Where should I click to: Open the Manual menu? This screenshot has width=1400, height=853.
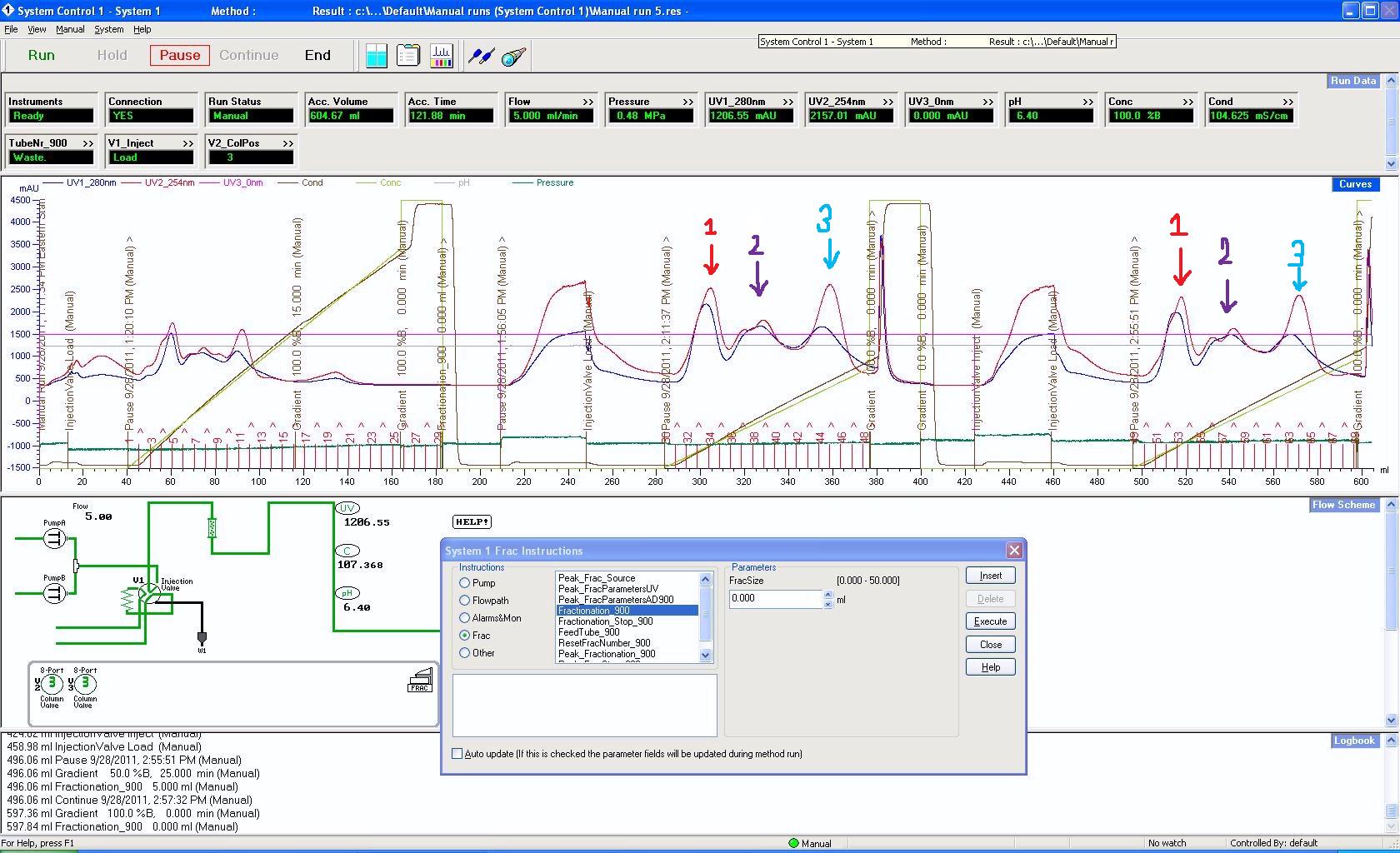pyautogui.click(x=70, y=29)
